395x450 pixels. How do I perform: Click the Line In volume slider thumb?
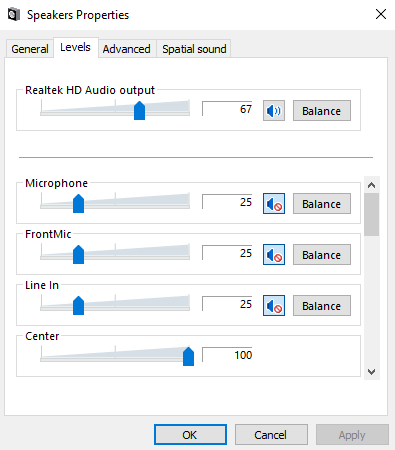tap(78, 305)
